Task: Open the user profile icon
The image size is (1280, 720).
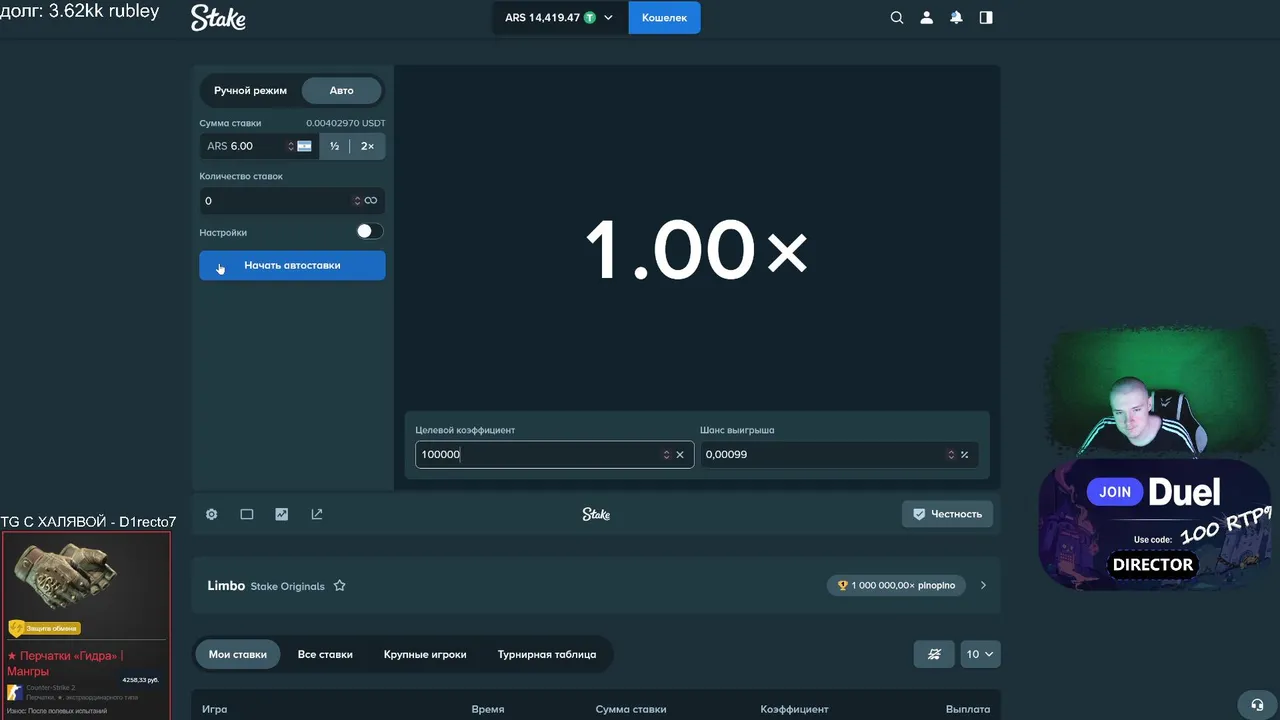Action: point(927,18)
